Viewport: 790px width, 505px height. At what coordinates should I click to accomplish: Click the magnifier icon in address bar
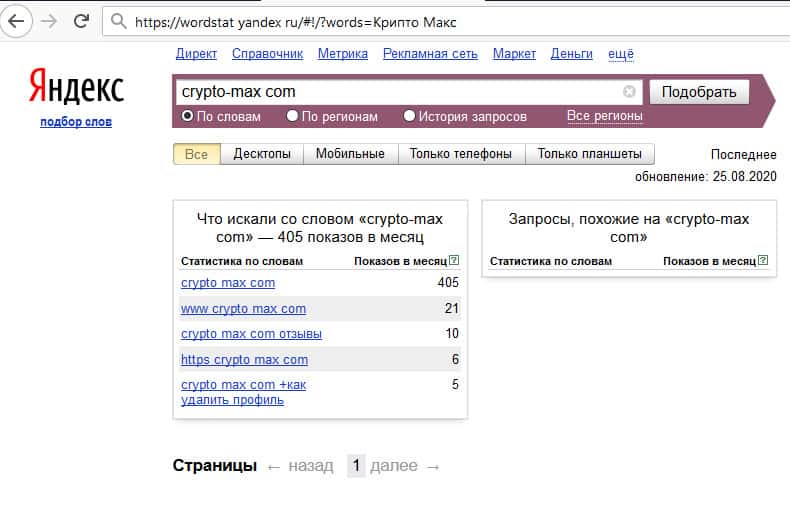pos(119,21)
